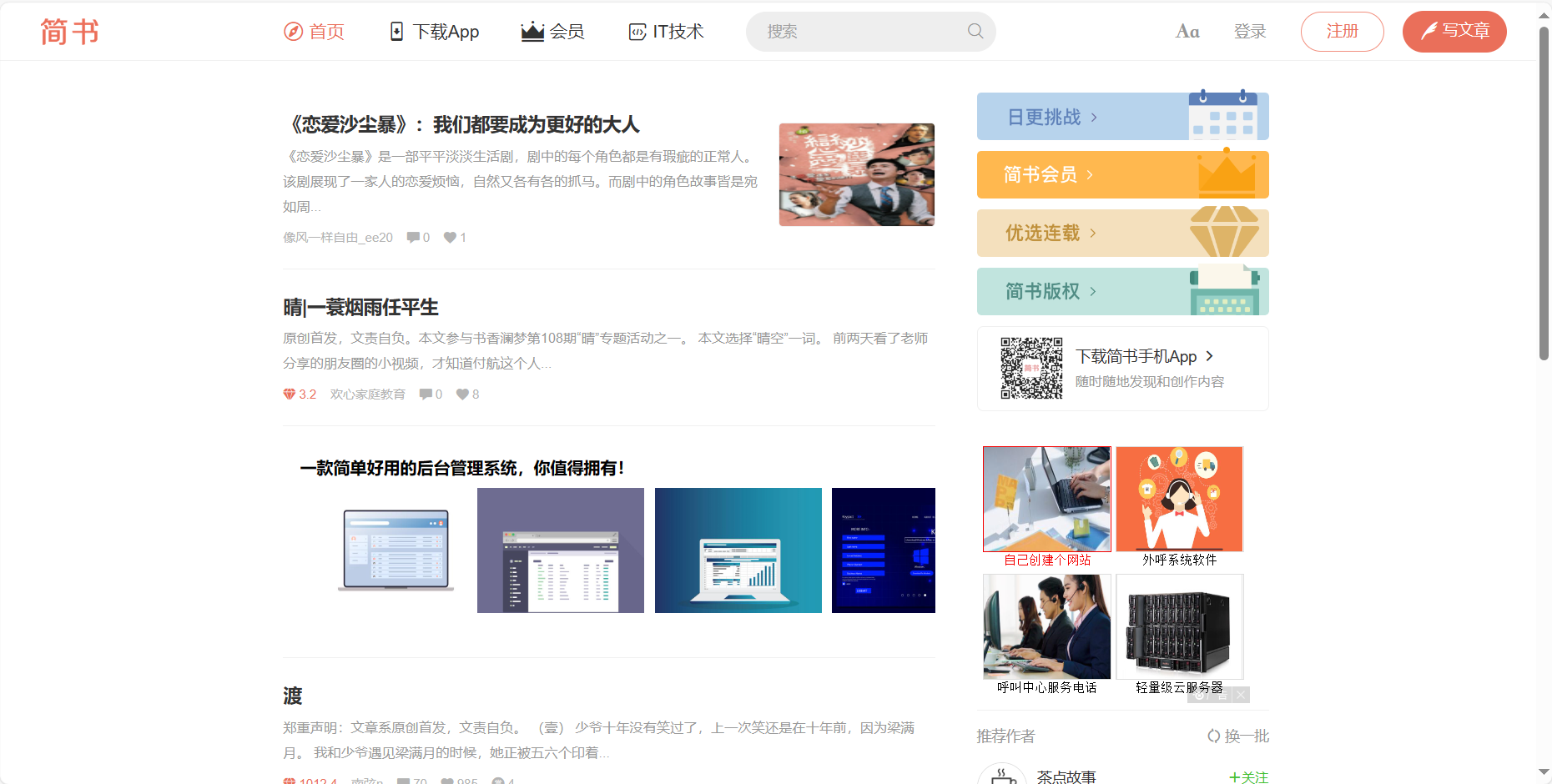Switch to the 首页 nav item
The height and width of the screenshot is (784, 1552).
click(314, 31)
